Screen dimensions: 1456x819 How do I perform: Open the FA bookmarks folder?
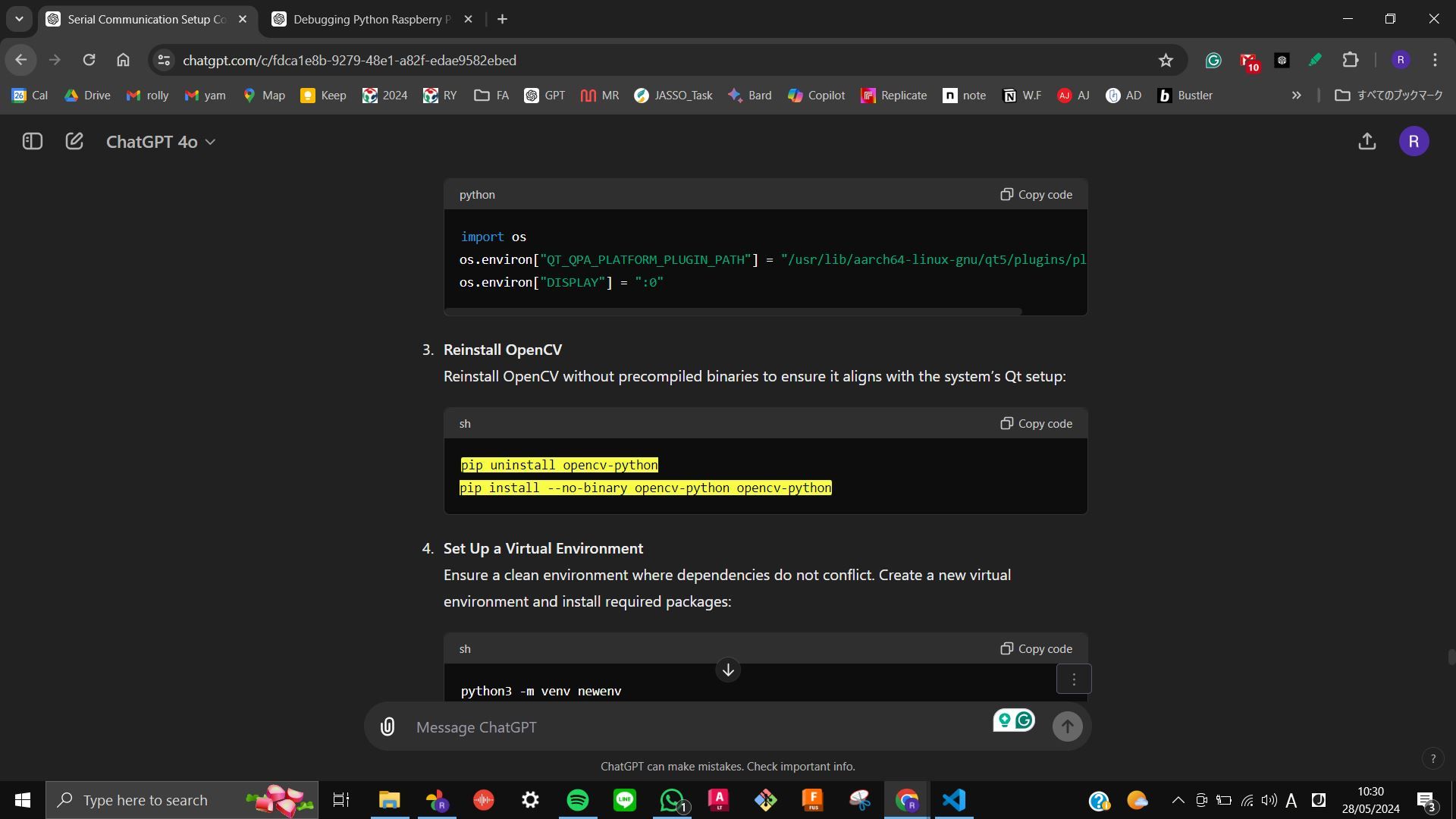coord(491,96)
